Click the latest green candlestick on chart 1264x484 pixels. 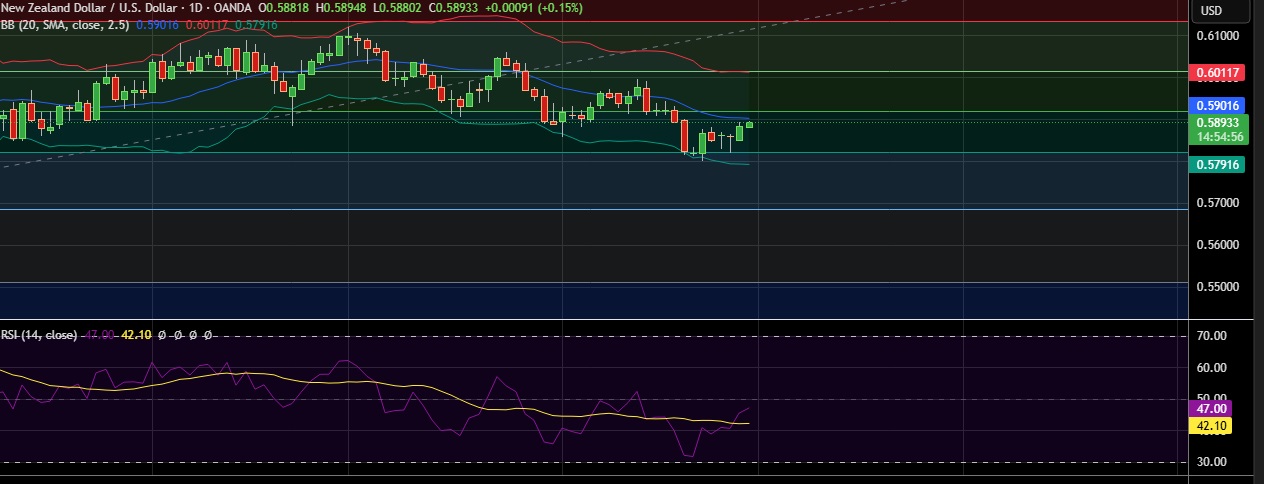750,124
